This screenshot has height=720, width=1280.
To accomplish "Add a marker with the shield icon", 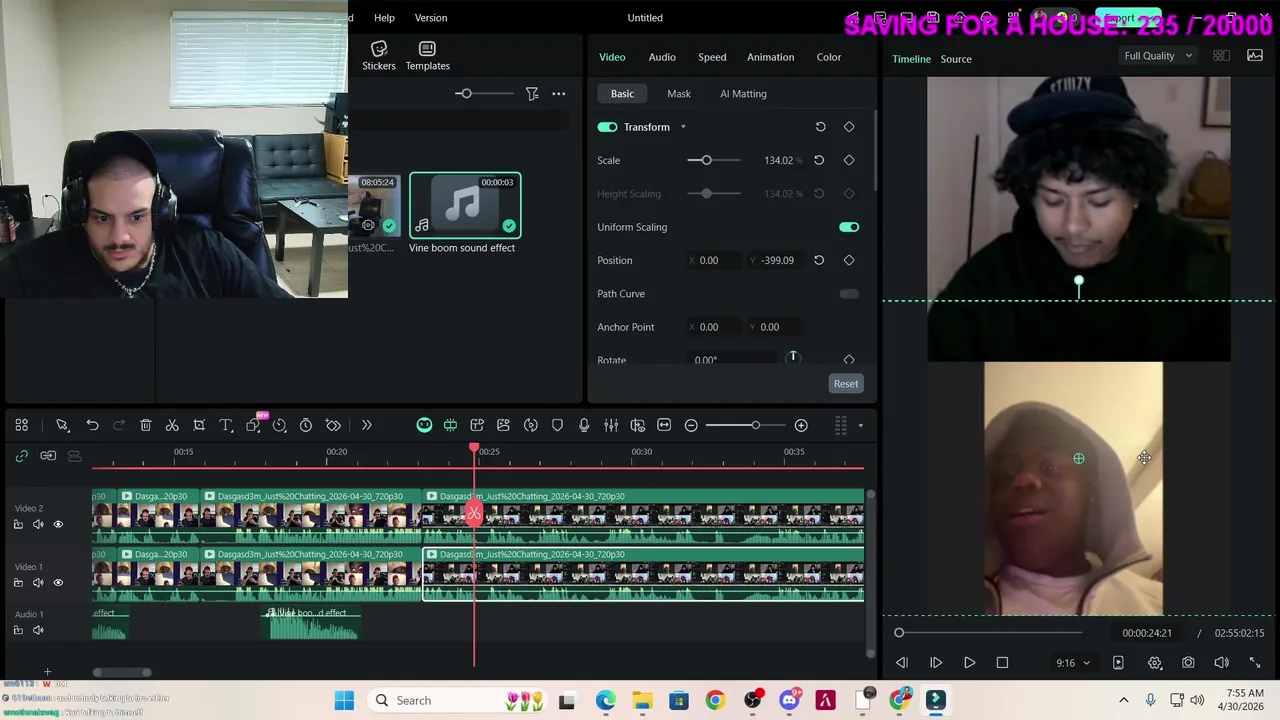I will click(557, 426).
